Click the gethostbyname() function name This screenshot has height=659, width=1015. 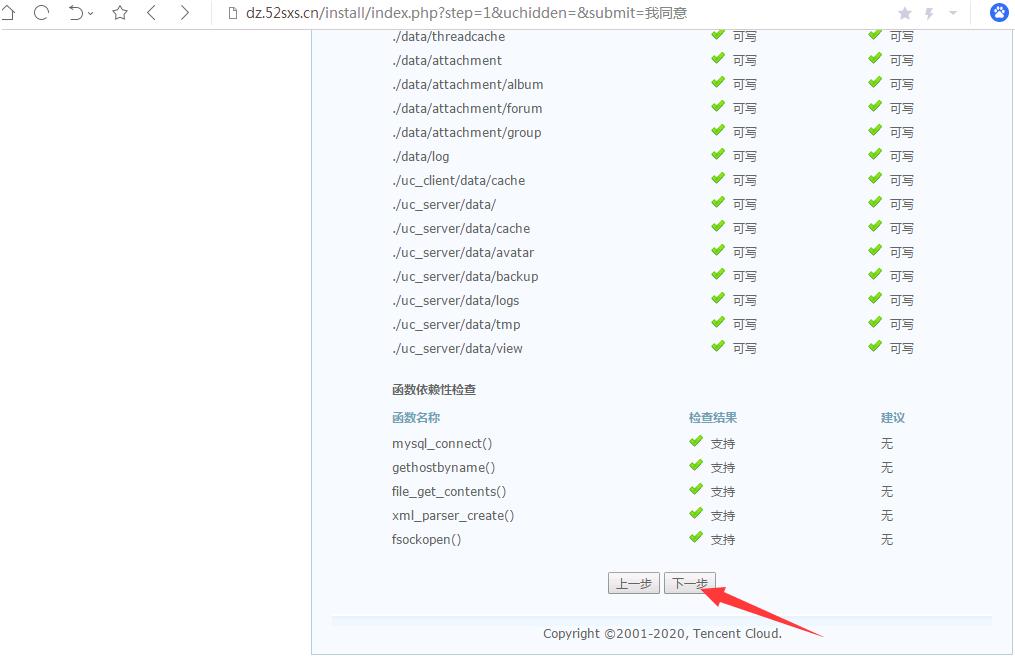point(443,468)
